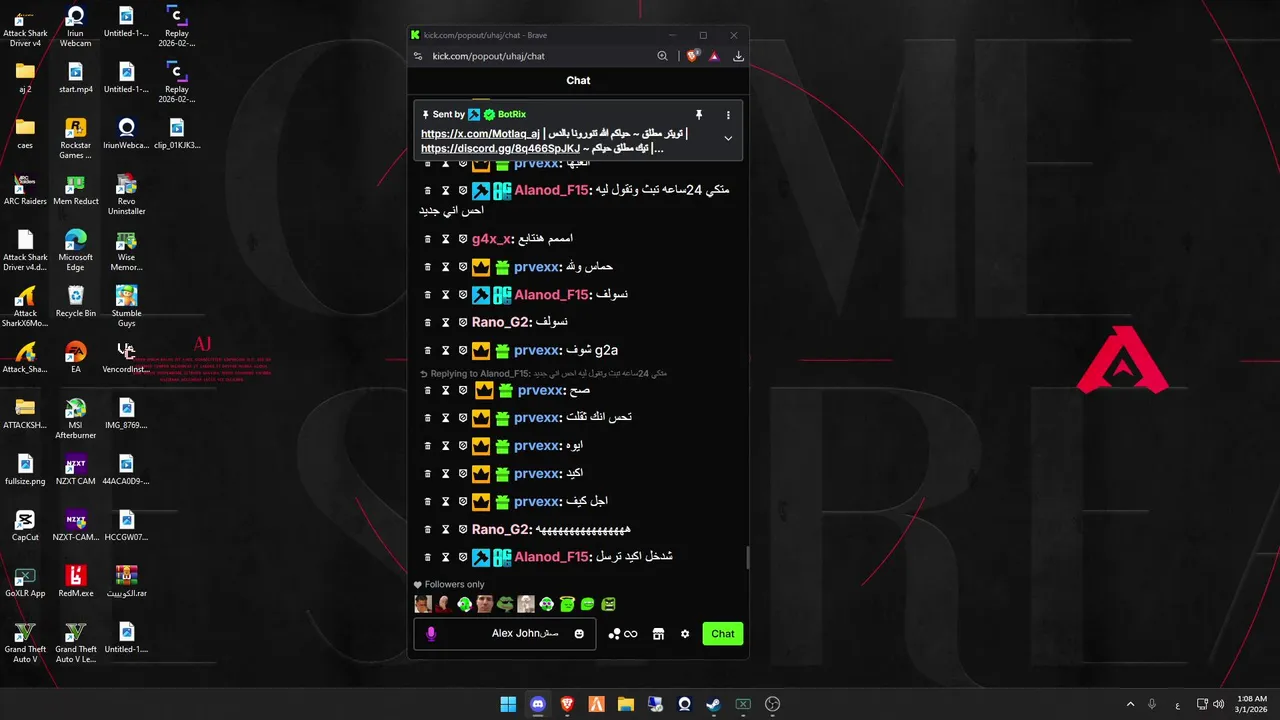
Task: Insert the first face emote from the emote row
Action: coord(423,604)
